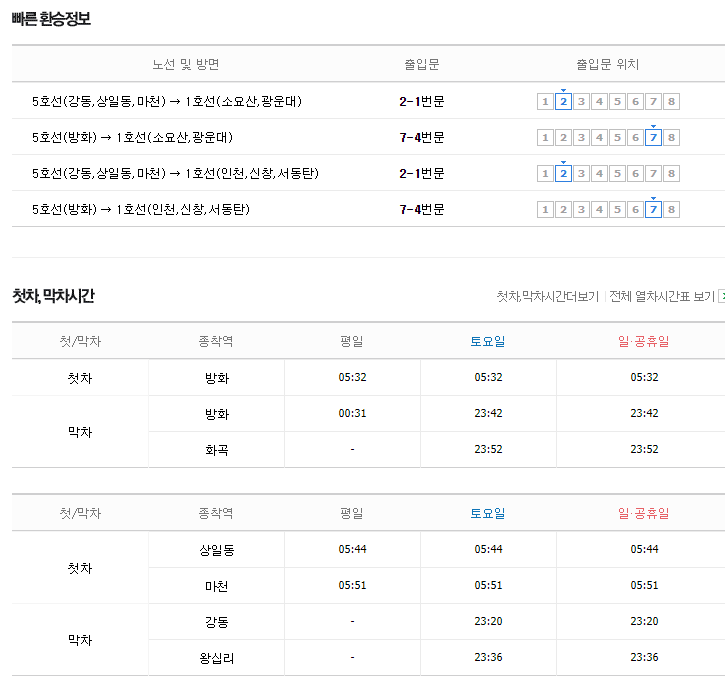Click 5호선(방화) → 1호선(소요산,광운대) row

pos(369,137)
